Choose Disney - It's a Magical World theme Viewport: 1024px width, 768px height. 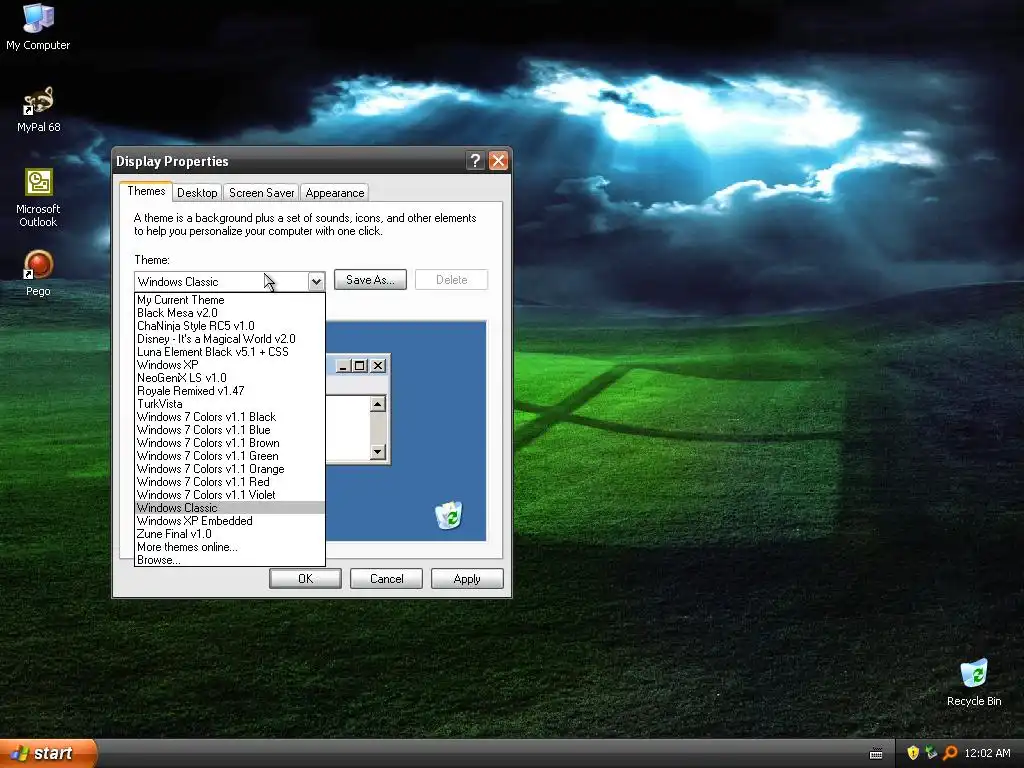tap(229, 339)
